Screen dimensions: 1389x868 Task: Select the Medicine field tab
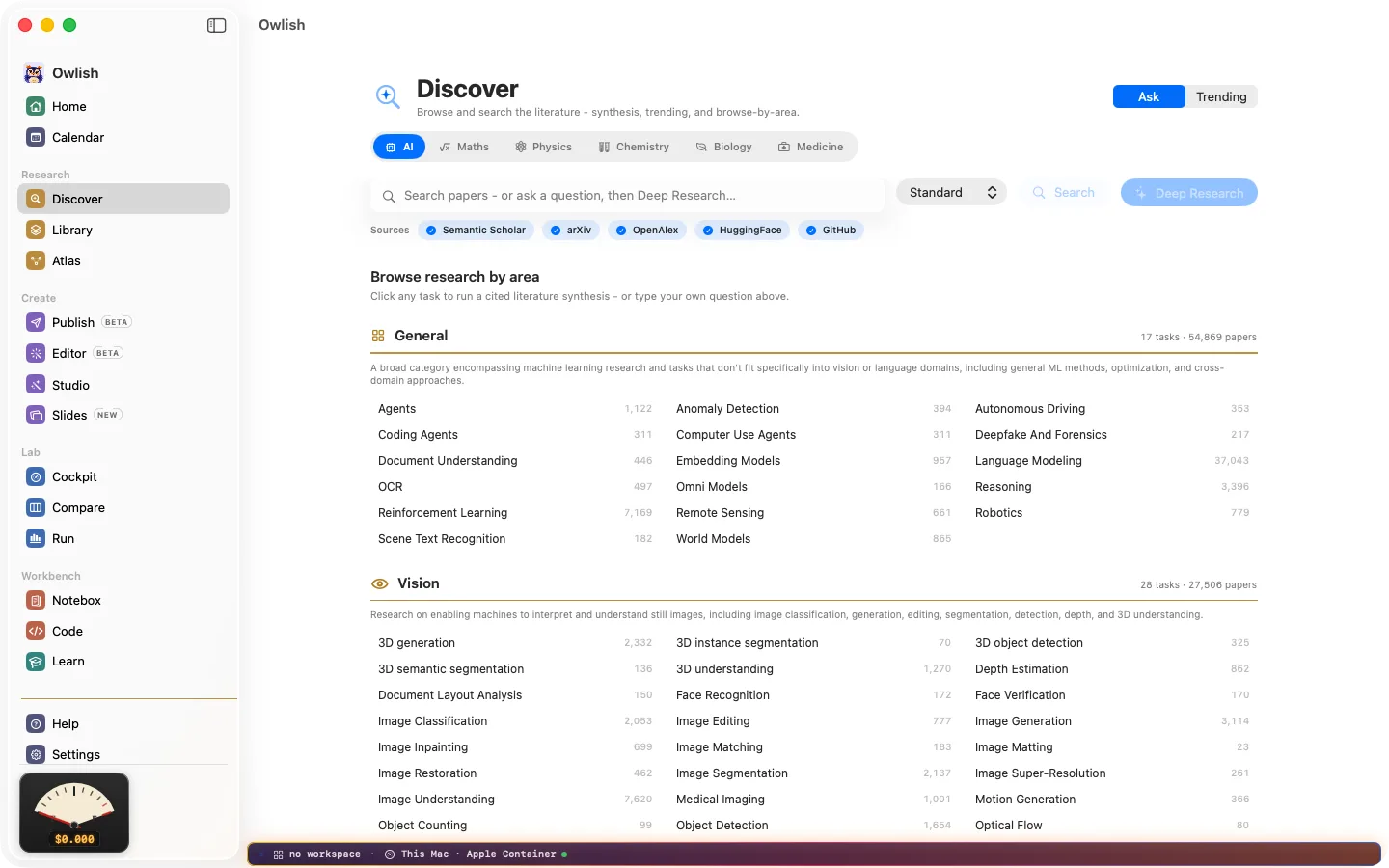[811, 147]
